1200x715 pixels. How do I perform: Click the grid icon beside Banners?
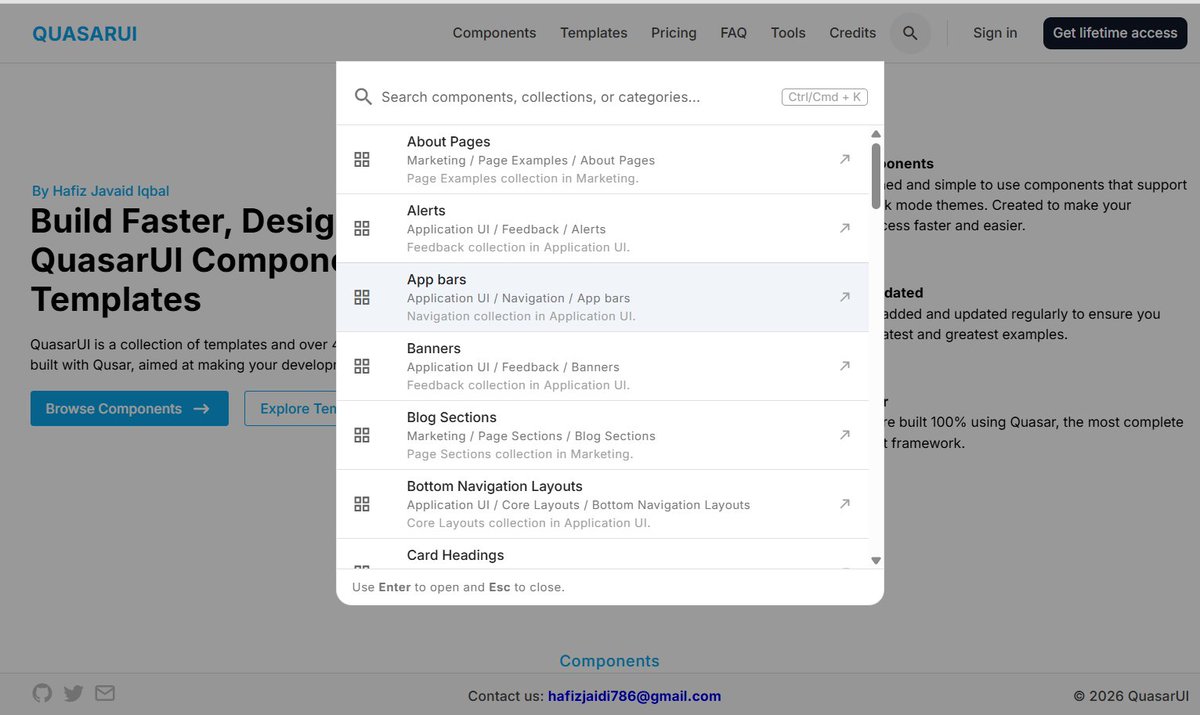pos(362,366)
